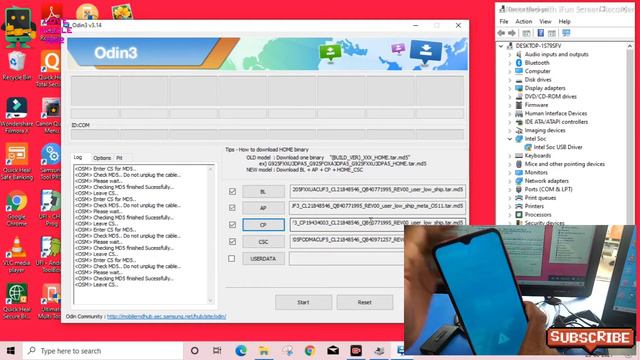Click the CP file button
Viewport: 640px width, 360px height.
coord(263,225)
